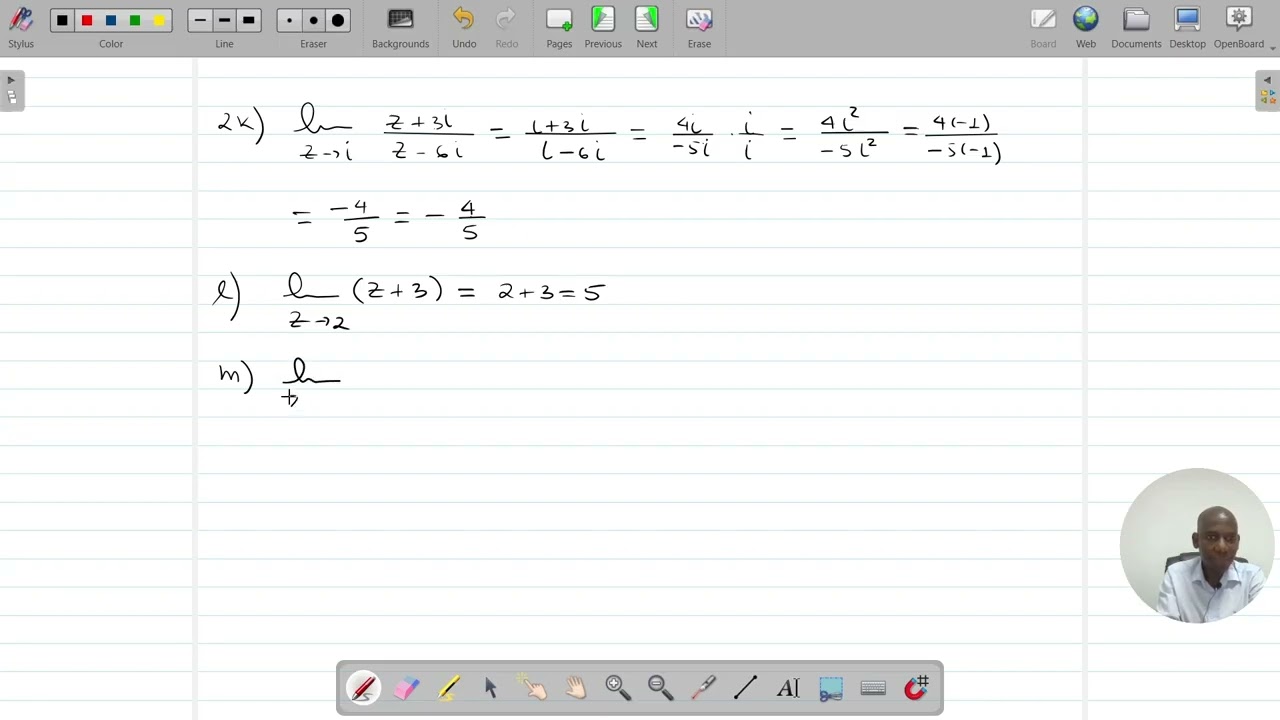1280x720 pixels.
Task: Select the Interact with items pointer
Action: coord(532,688)
